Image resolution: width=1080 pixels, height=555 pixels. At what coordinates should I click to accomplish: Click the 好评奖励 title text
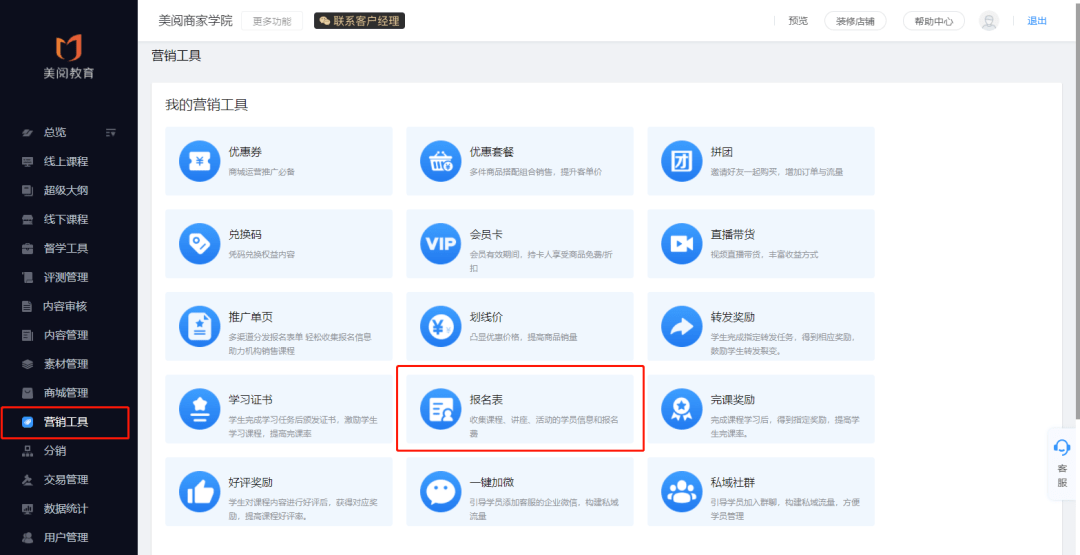click(251, 483)
